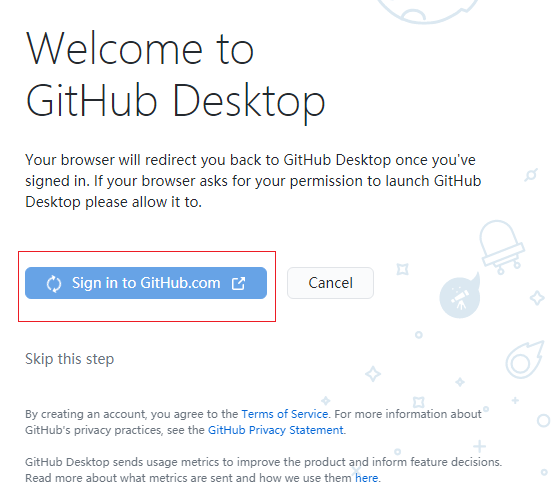Select the Skip this step link
557x488 pixels.
click(x=70, y=359)
